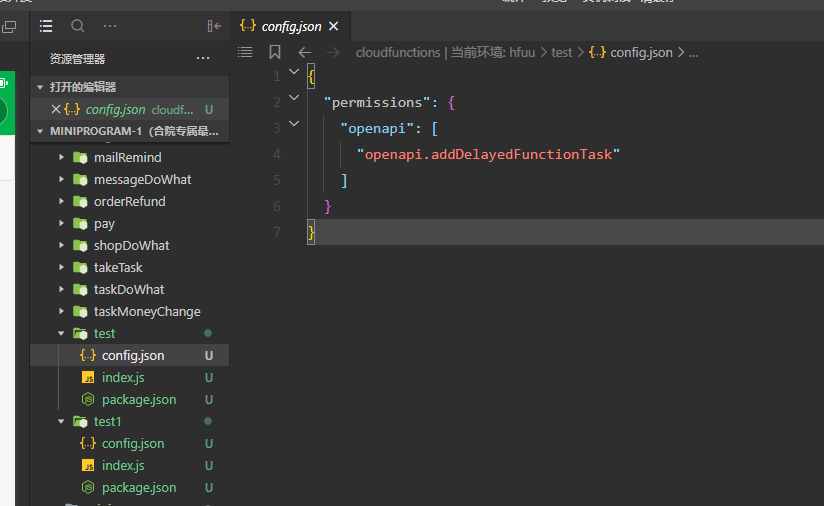Screen dimensions: 824x506
Task: Open the sidebar more actions ellipsis
Action: click(110, 26)
